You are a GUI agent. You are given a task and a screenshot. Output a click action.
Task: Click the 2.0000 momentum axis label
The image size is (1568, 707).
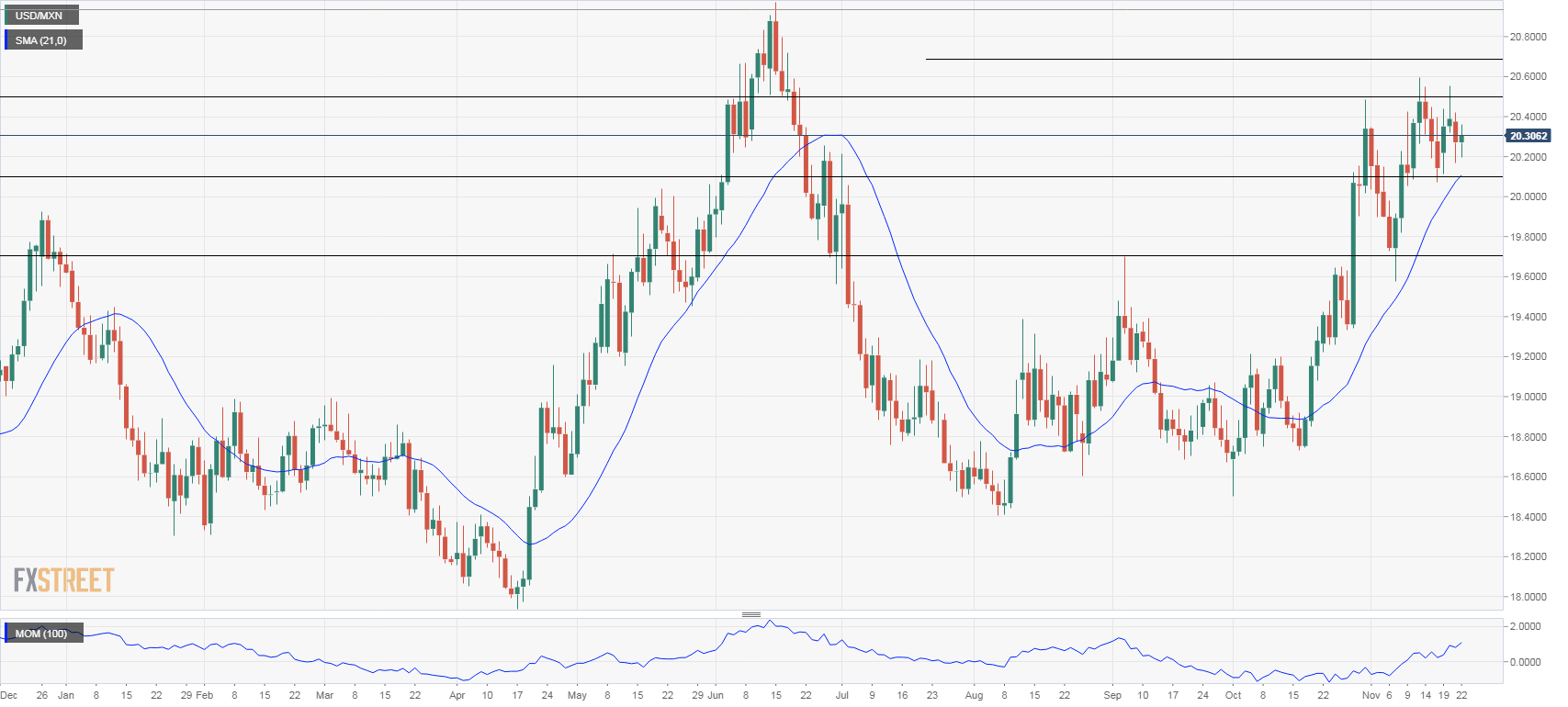tap(1525, 626)
